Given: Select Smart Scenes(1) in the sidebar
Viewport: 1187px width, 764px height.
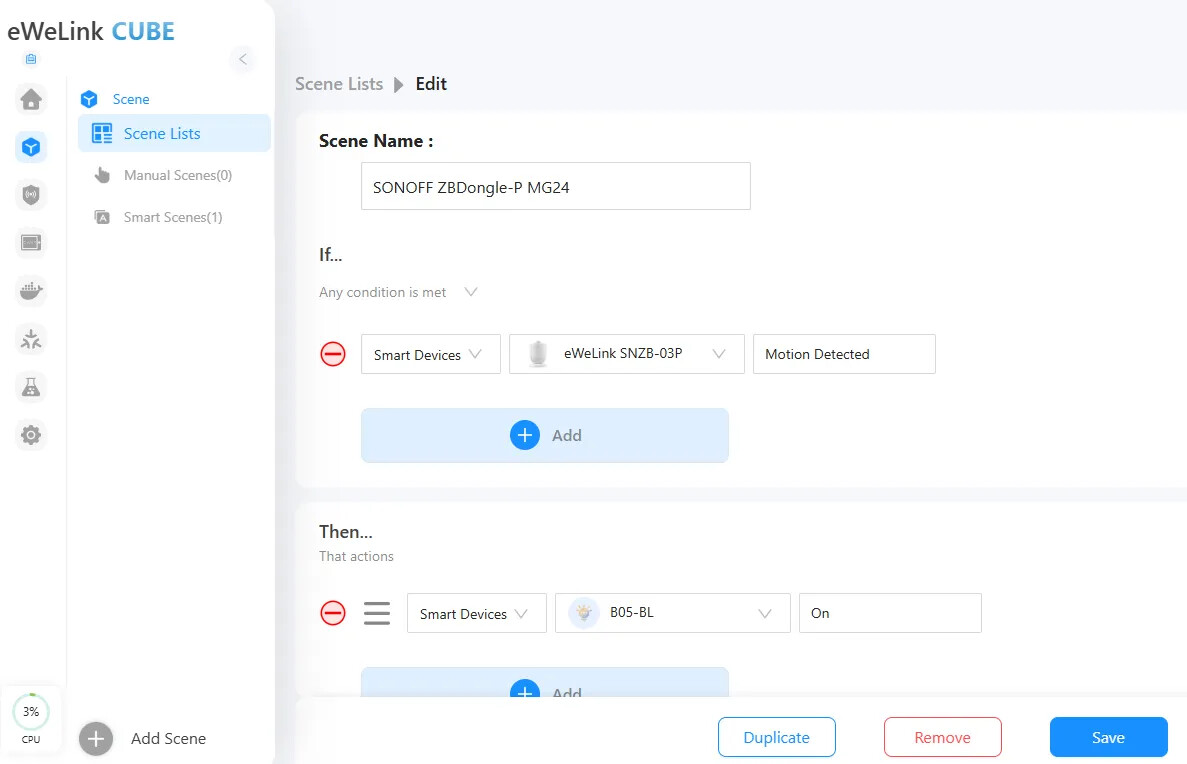Looking at the screenshot, I should [x=172, y=217].
